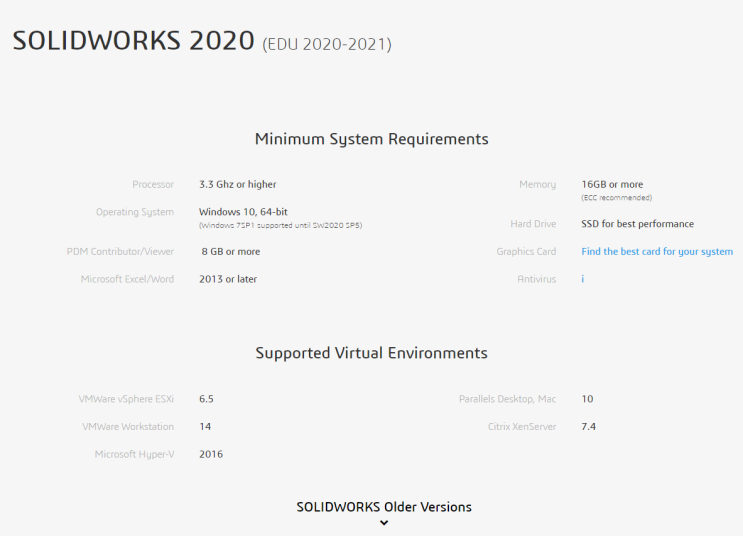This screenshot has width=743, height=536.
Task: Click the 'Windows 7SP1 supported until SW2020 SP5' note
Action: [x=281, y=226]
